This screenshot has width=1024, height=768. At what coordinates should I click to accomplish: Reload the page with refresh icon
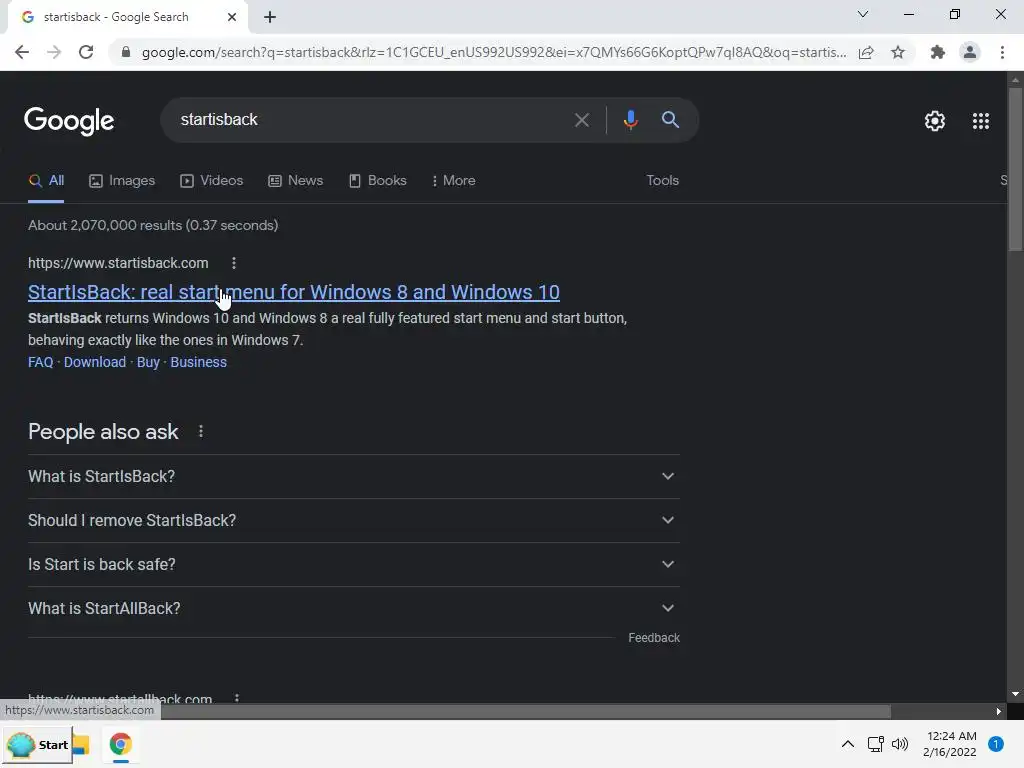pos(86,52)
